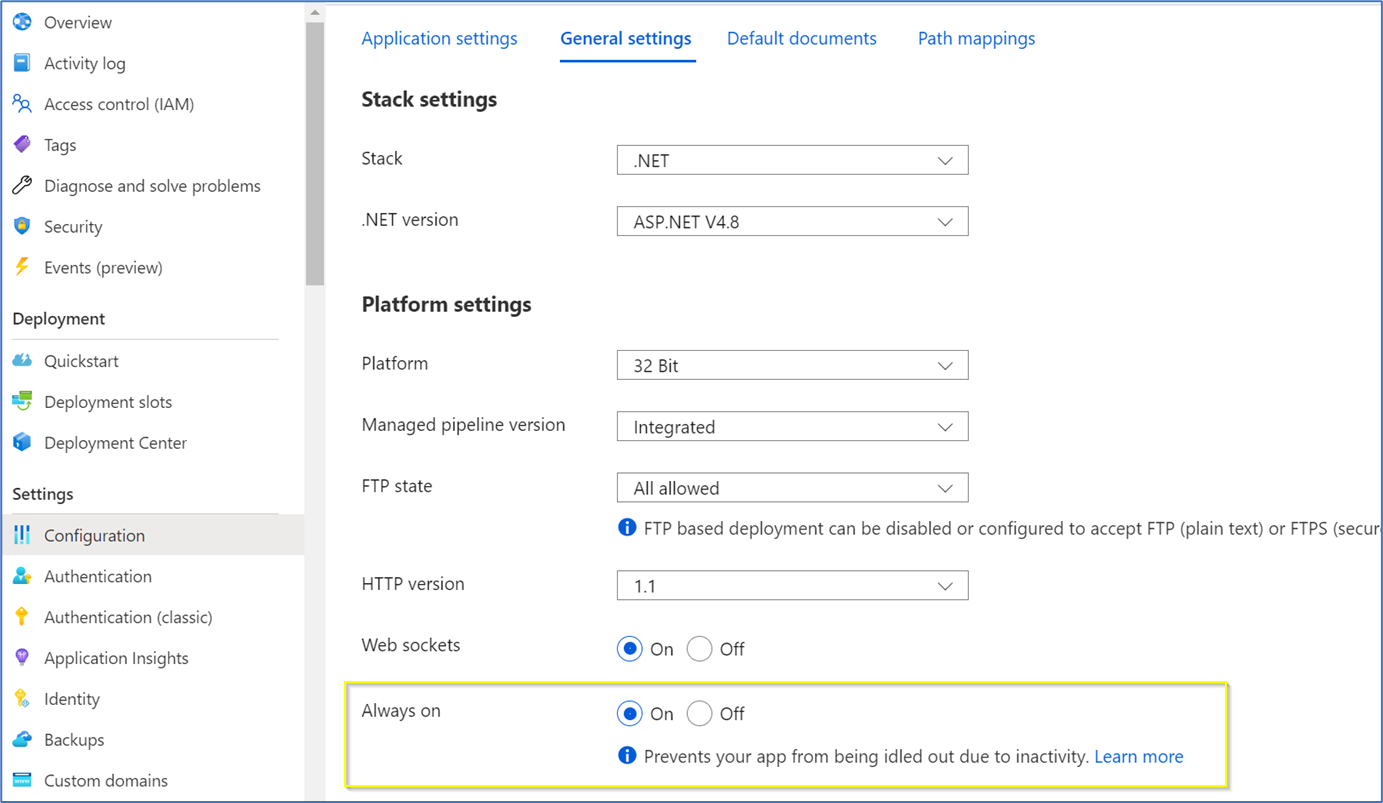Click the Backups cloud icon
Viewport: 1383px width, 803px height.
point(22,740)
